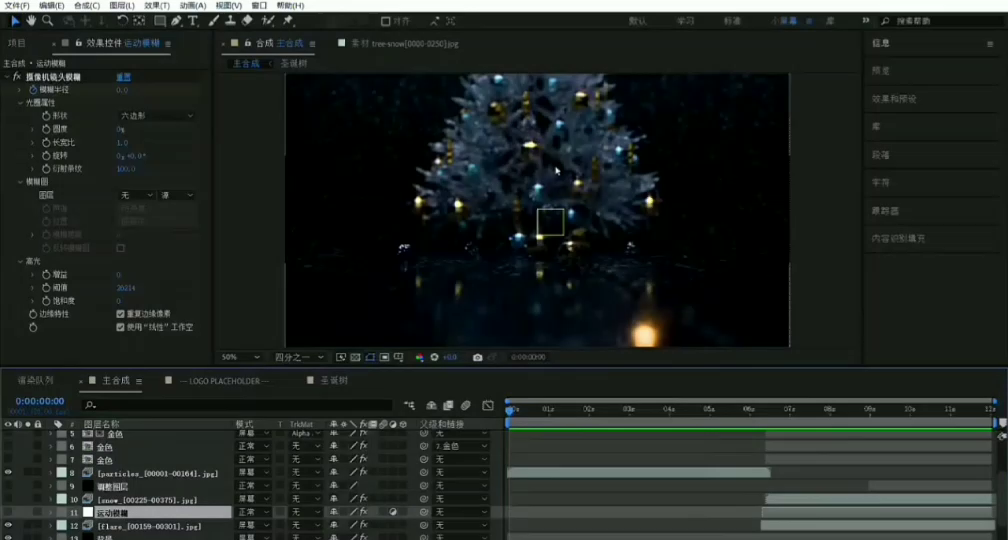The height and width of the screenshot is (540, 1008).
Task: Expand the 运动模糊 layer 11 properties
Action: (x=50, y=512)
